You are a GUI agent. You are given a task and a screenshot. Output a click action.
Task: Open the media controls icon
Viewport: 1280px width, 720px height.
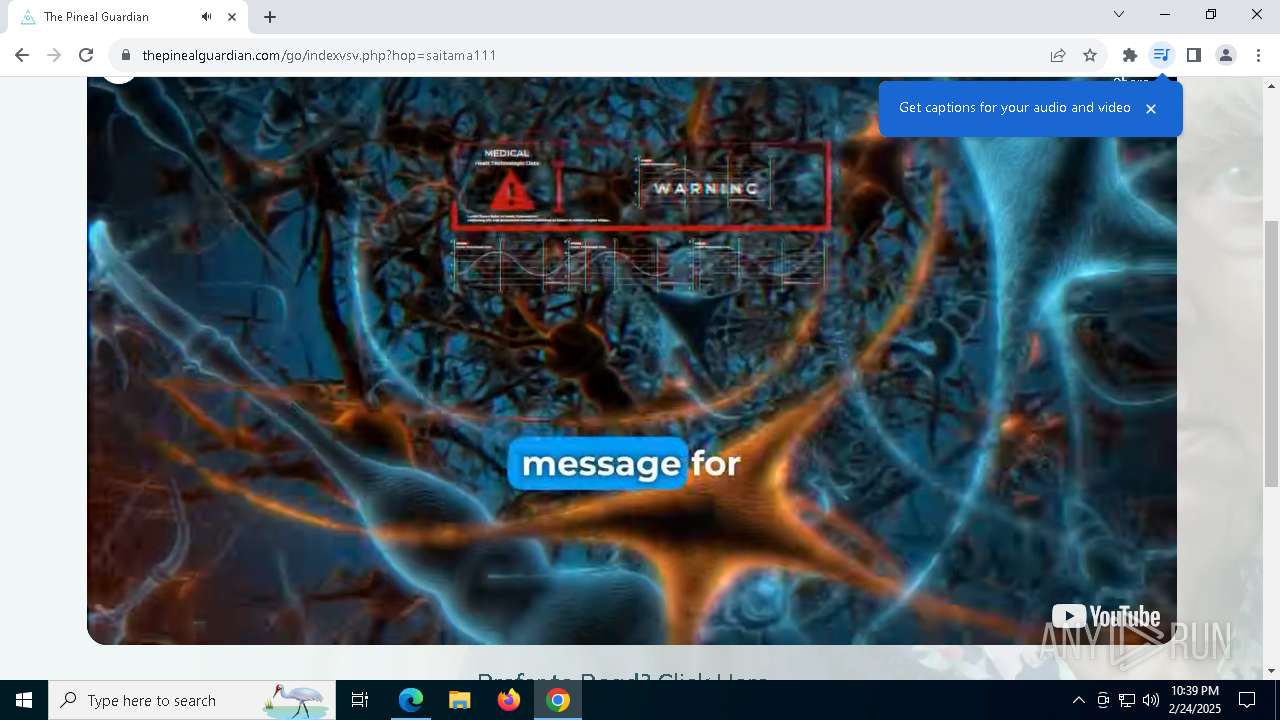pos(1161,55)
